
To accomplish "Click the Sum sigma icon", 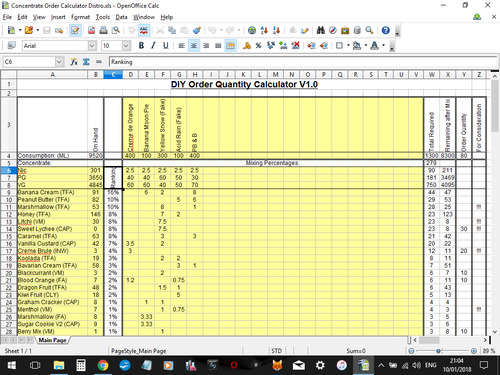I will [86, 62].
